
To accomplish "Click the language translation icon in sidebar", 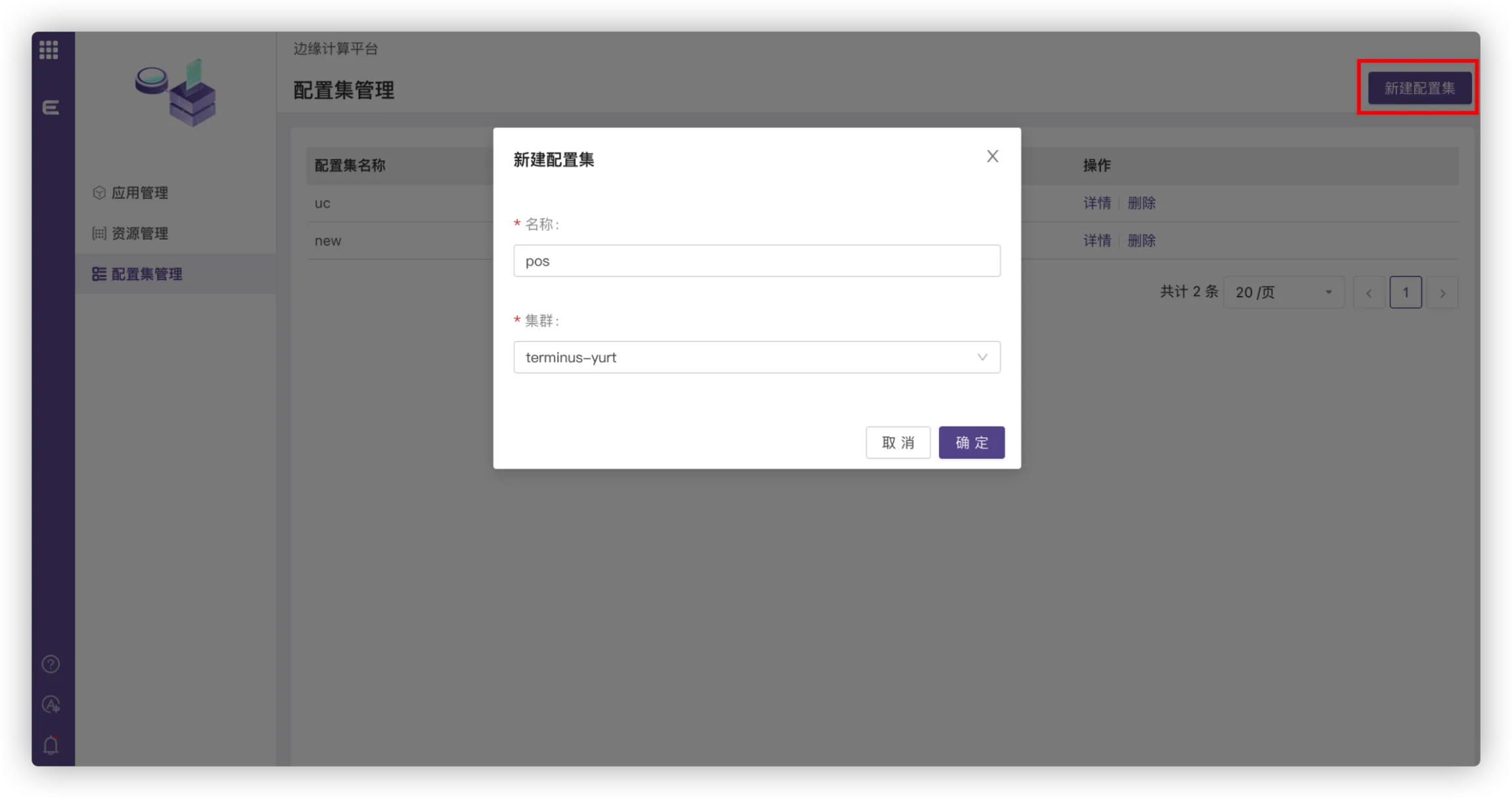I will point(51,705).
